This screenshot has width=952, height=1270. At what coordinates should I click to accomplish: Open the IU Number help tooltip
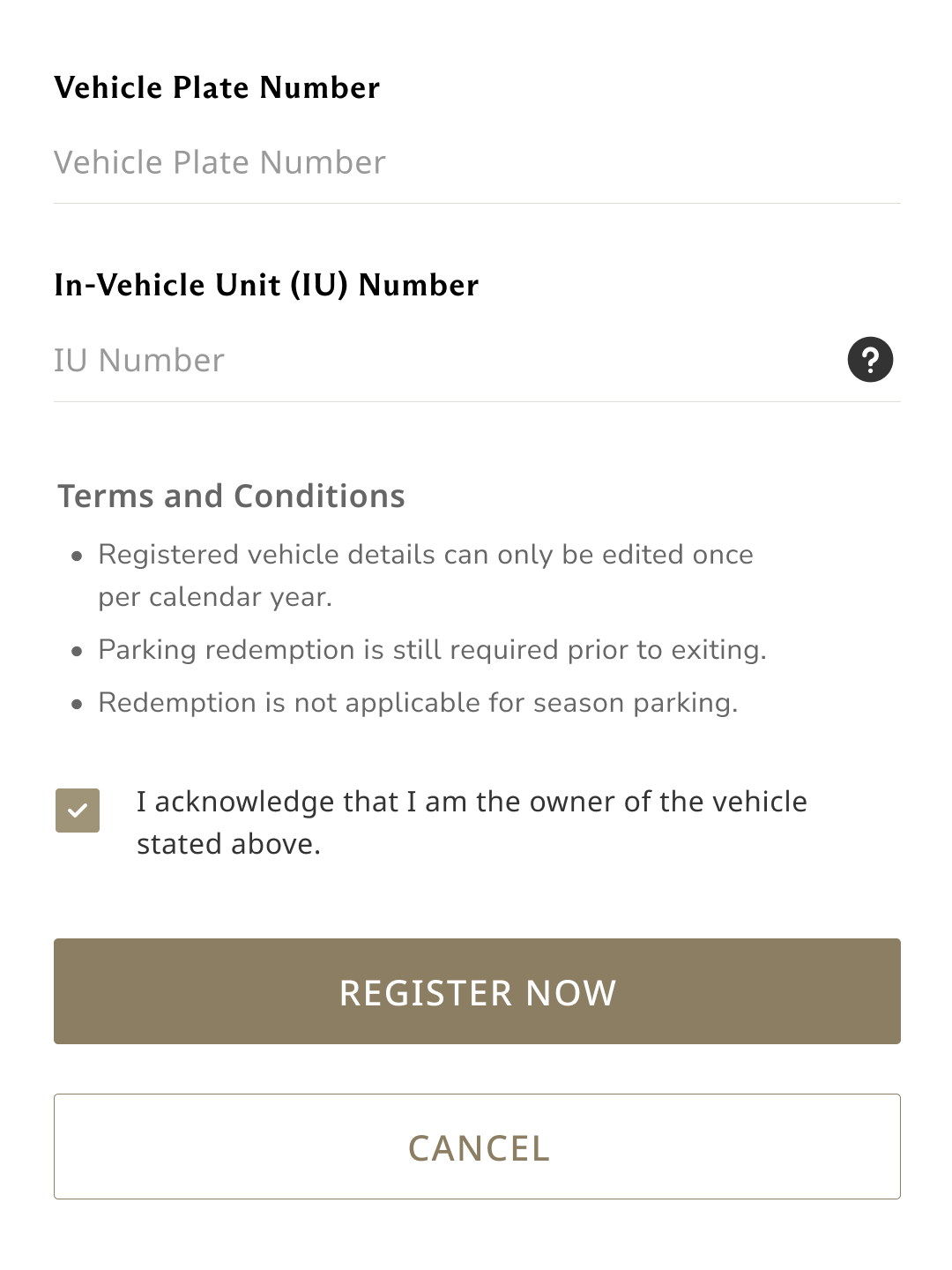[x=870, y=360]
